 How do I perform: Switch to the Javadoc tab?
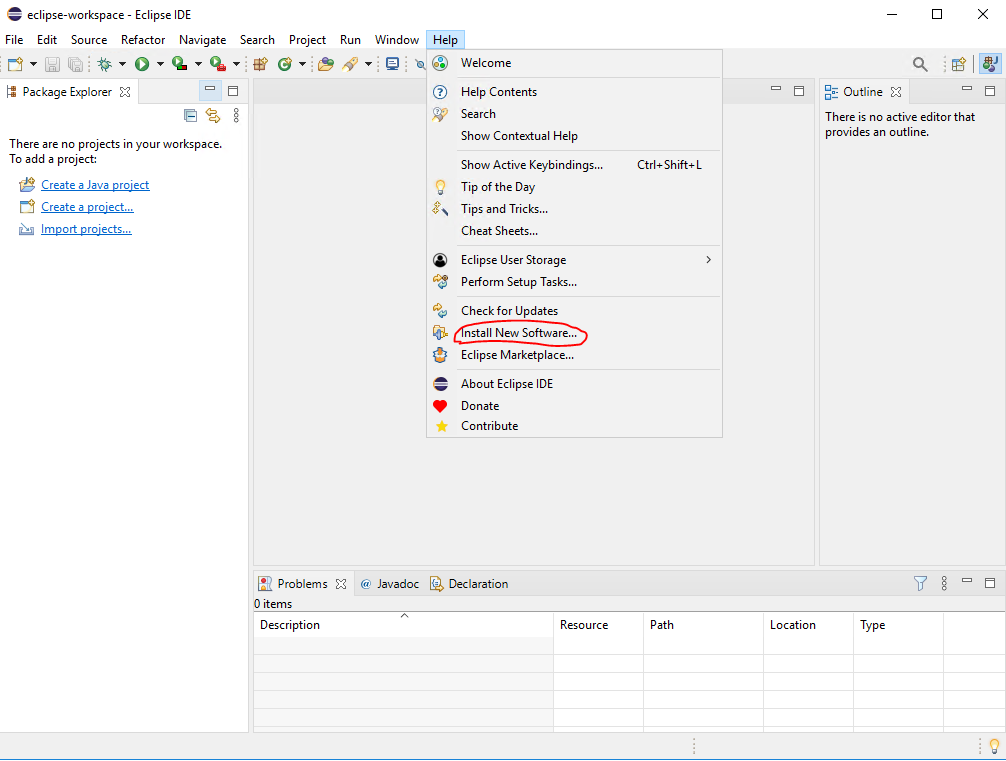390,584
